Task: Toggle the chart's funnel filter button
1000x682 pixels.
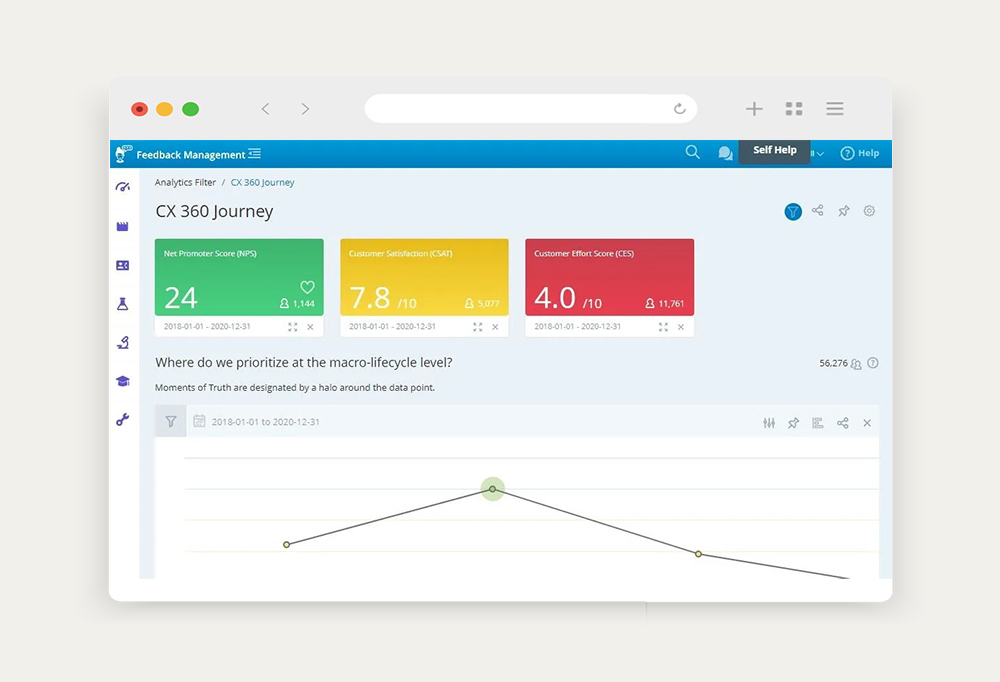Action: pos(171,422)
